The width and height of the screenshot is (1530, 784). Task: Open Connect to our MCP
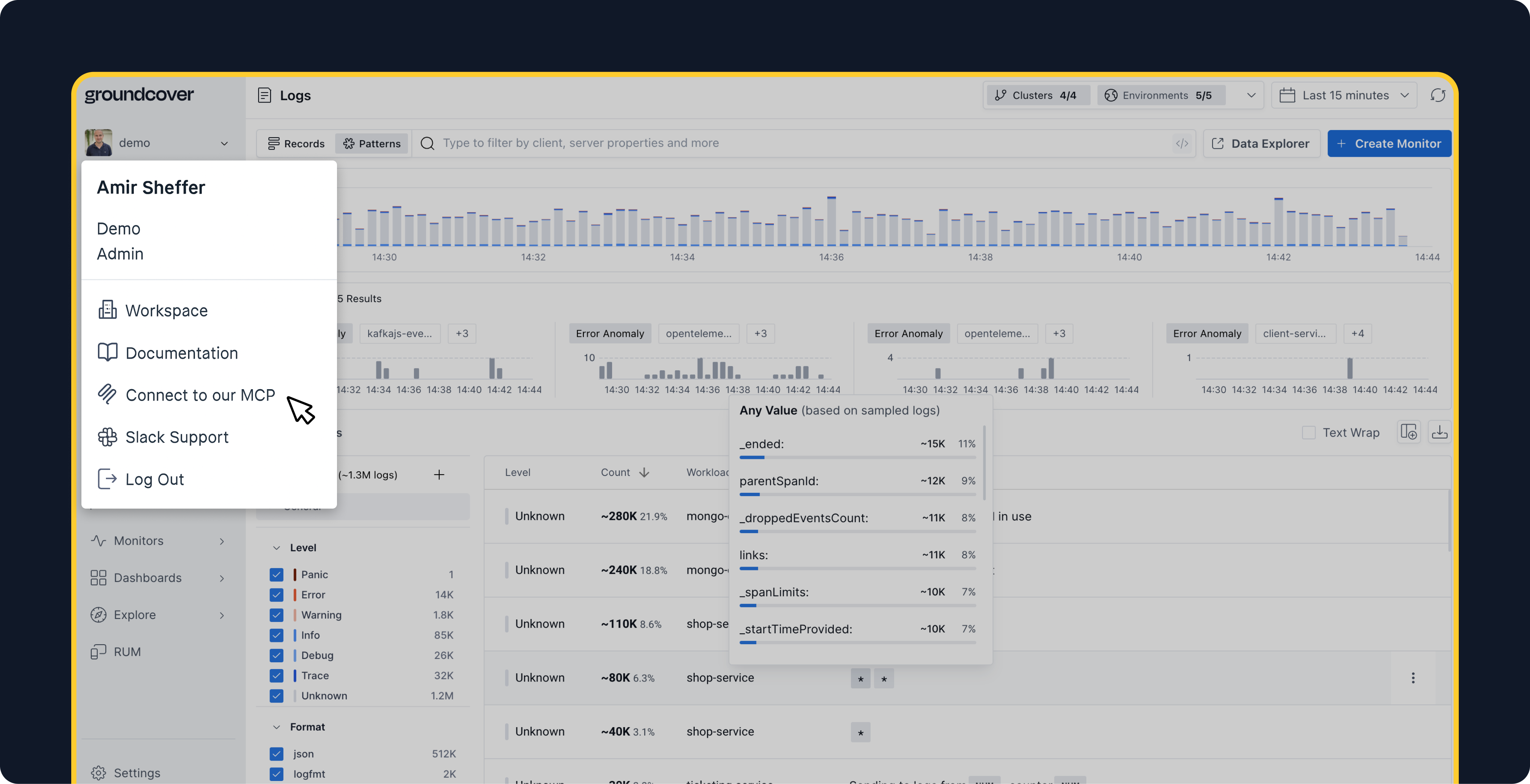click(199, 395)
